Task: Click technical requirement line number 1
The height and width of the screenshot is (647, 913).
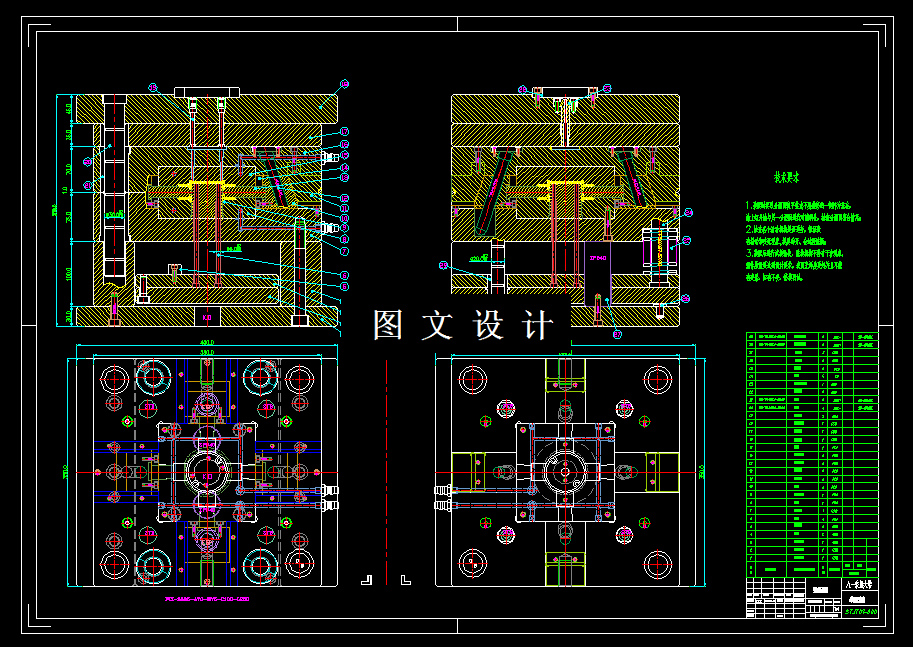Action: pyautogui.click(x=798, y=206)
